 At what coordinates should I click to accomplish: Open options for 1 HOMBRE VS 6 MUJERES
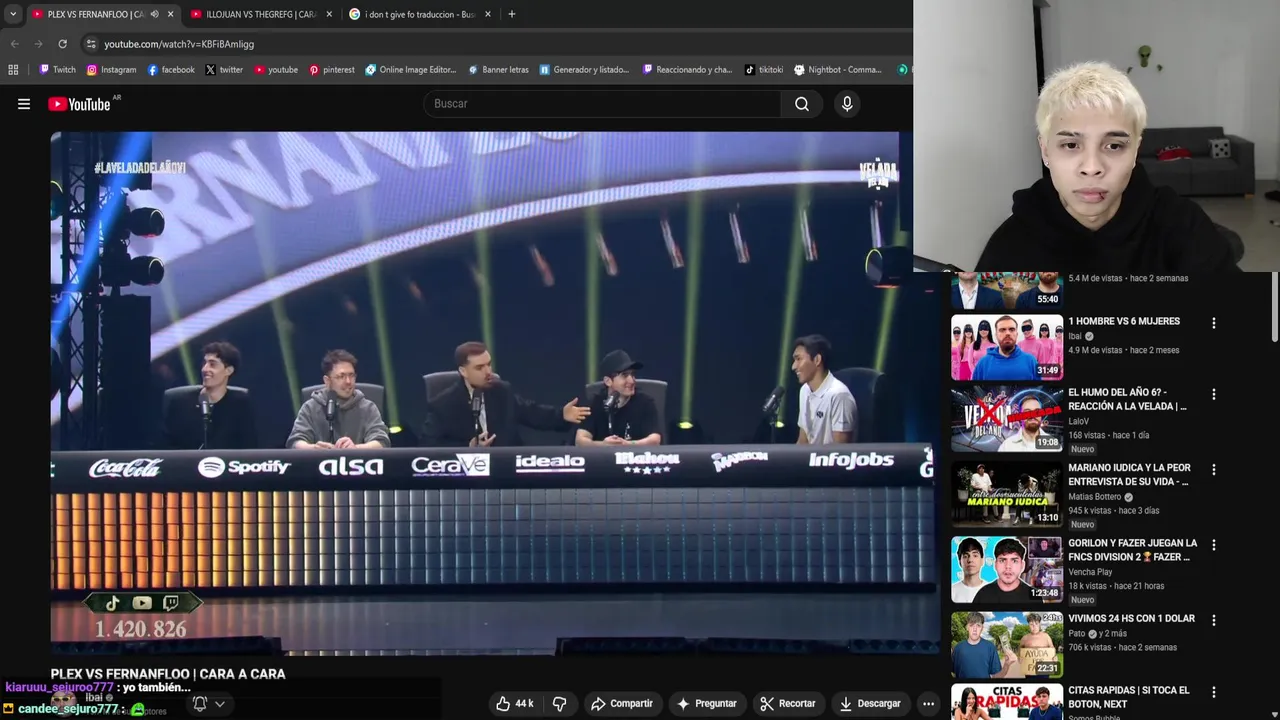point(1213,323)
